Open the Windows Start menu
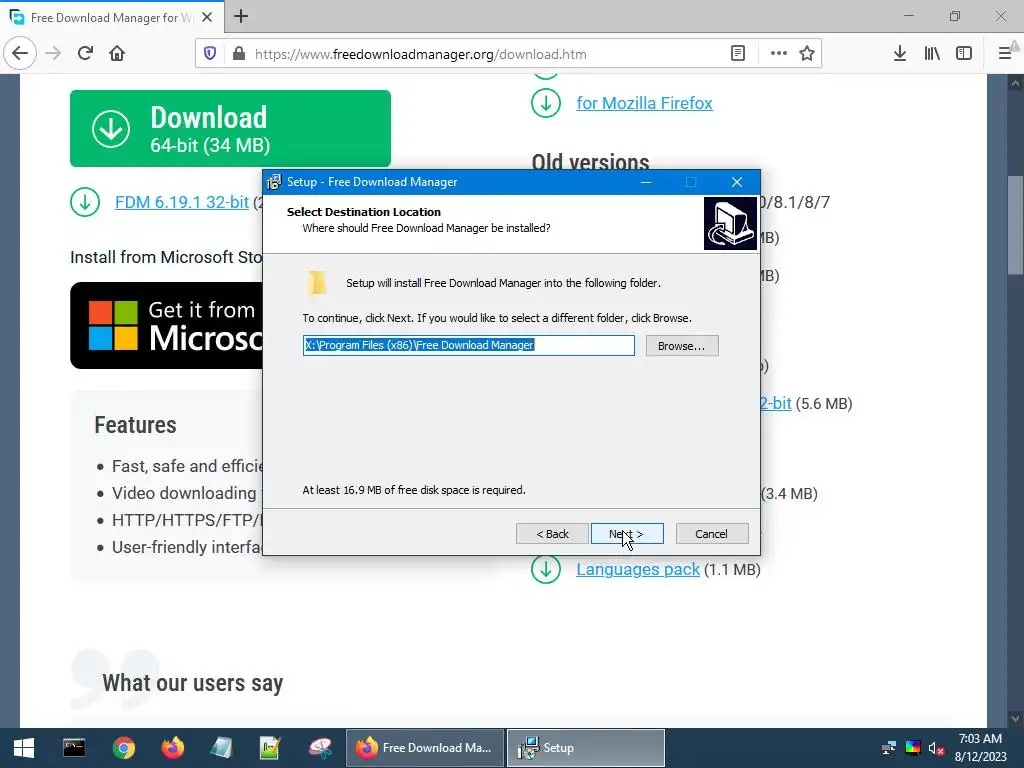Image resolution: width=1024 pixels, height=768 pixels. point(24,748)
